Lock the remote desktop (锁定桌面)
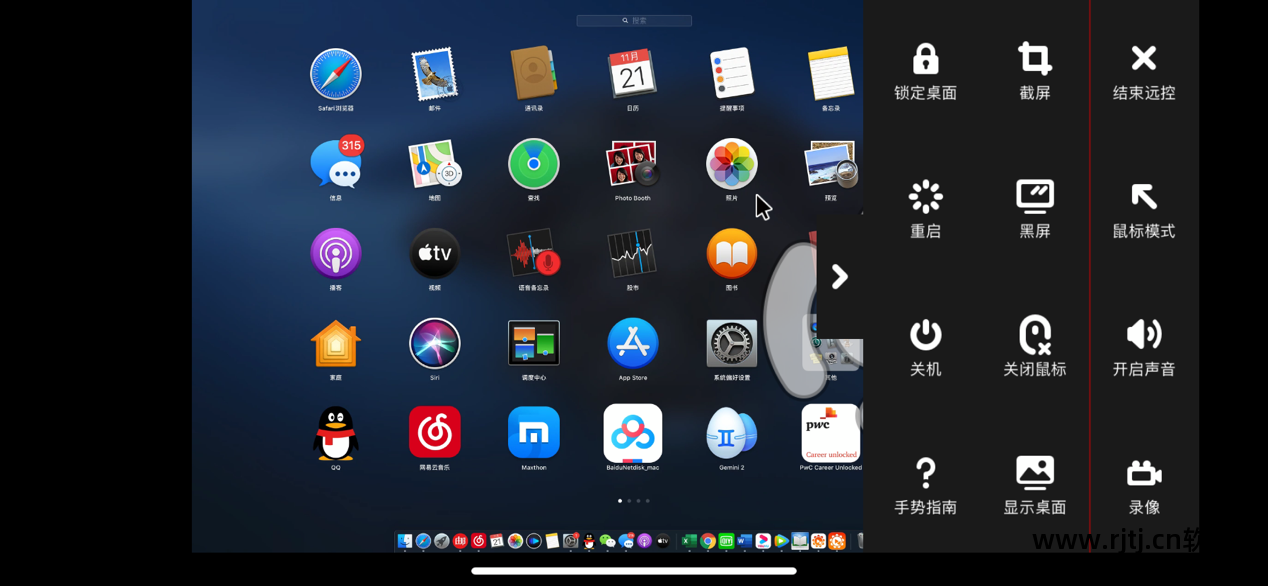Viewport: 1268px width, 586px height. click(925, 72)
